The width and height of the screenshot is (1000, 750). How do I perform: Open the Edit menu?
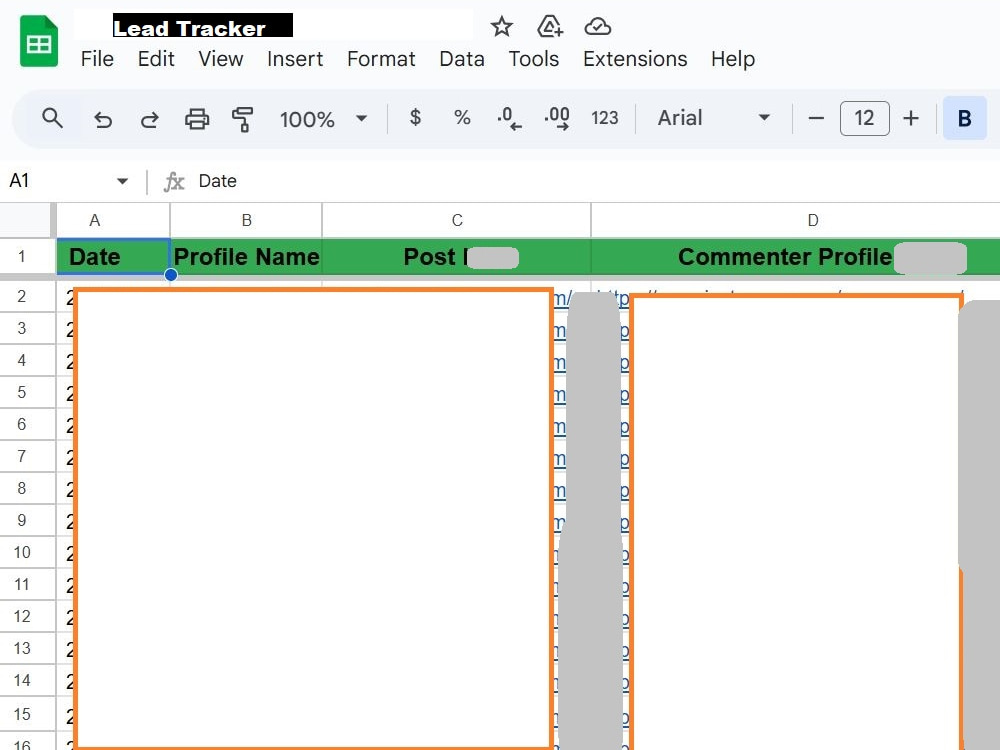[x=156, y=59]
